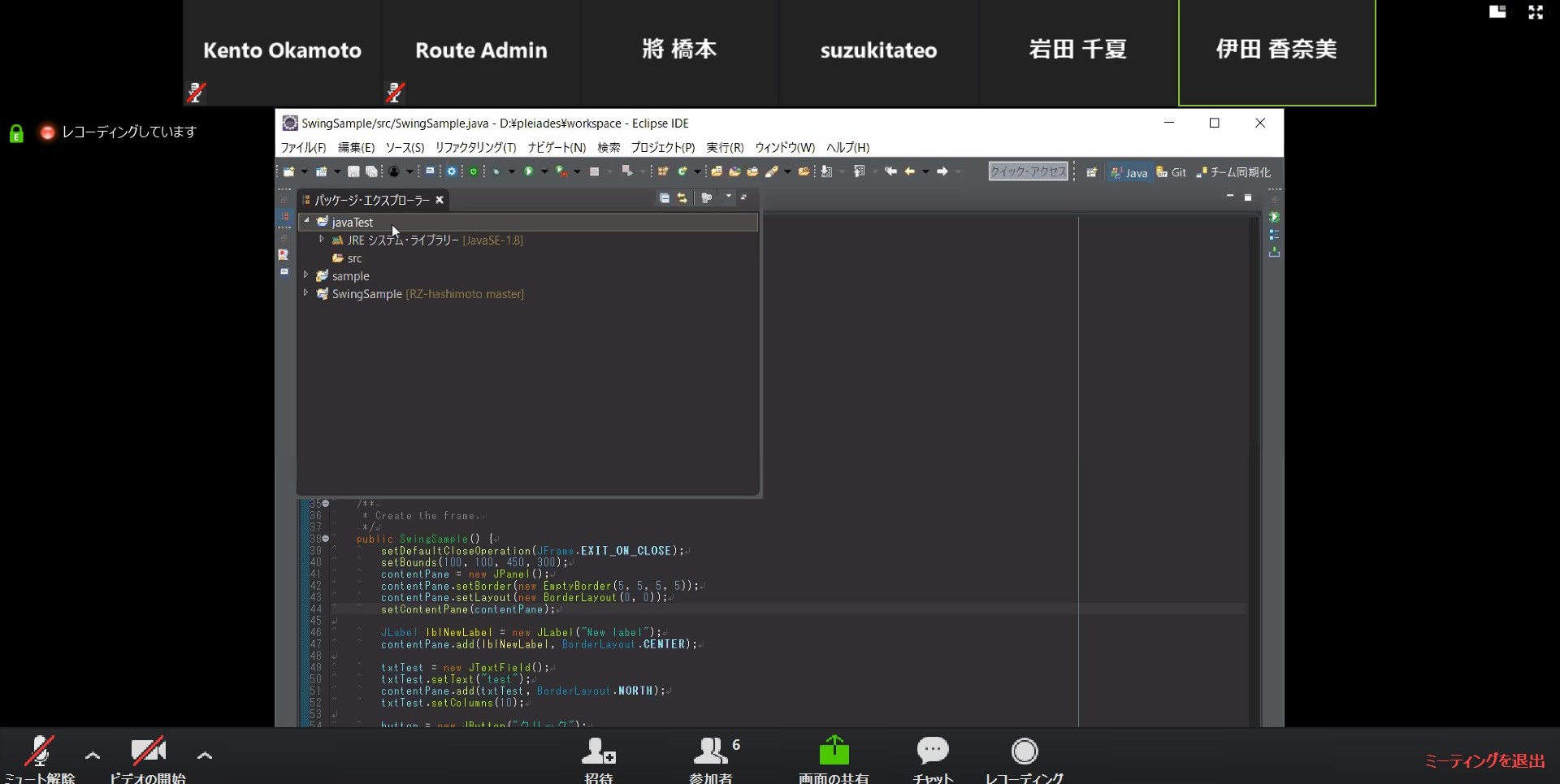The width and height of the screenshot is (1560, 784).
Task: Select the Route Admin participant tile
Action: coord(481,53)
